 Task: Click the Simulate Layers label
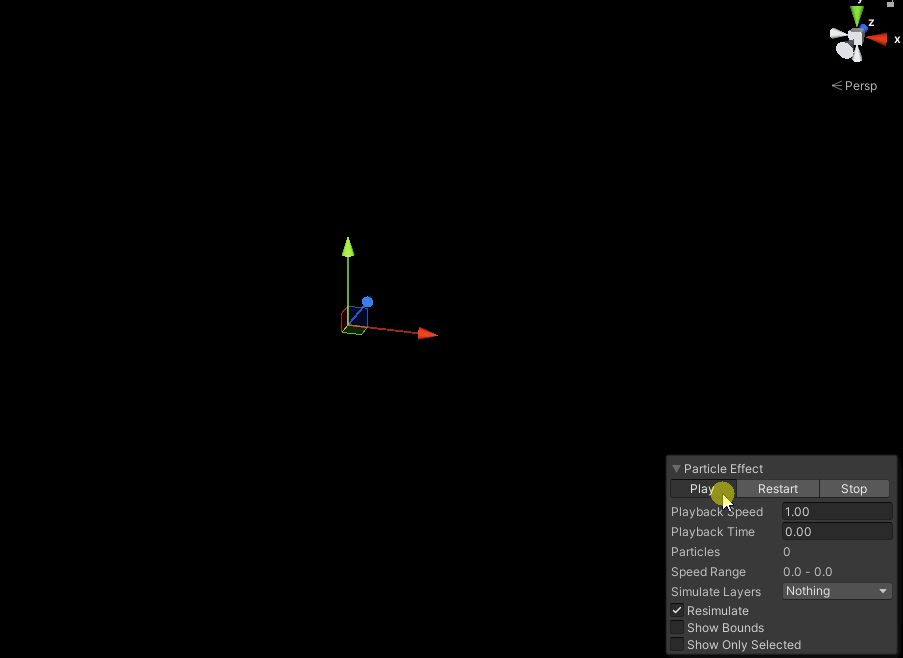coord(716,592)
